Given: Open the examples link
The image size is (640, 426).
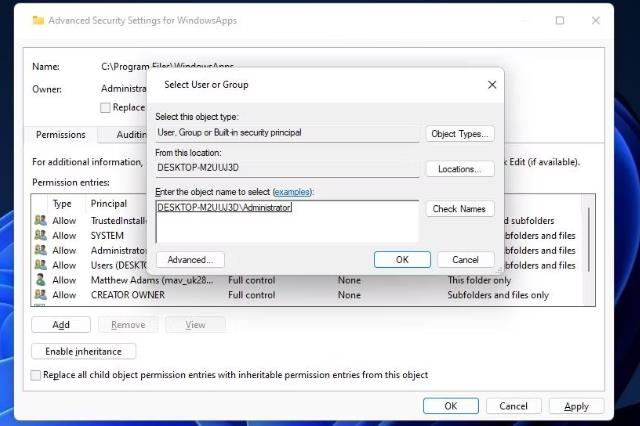Looking at the screenshot, I should point(291,192).
